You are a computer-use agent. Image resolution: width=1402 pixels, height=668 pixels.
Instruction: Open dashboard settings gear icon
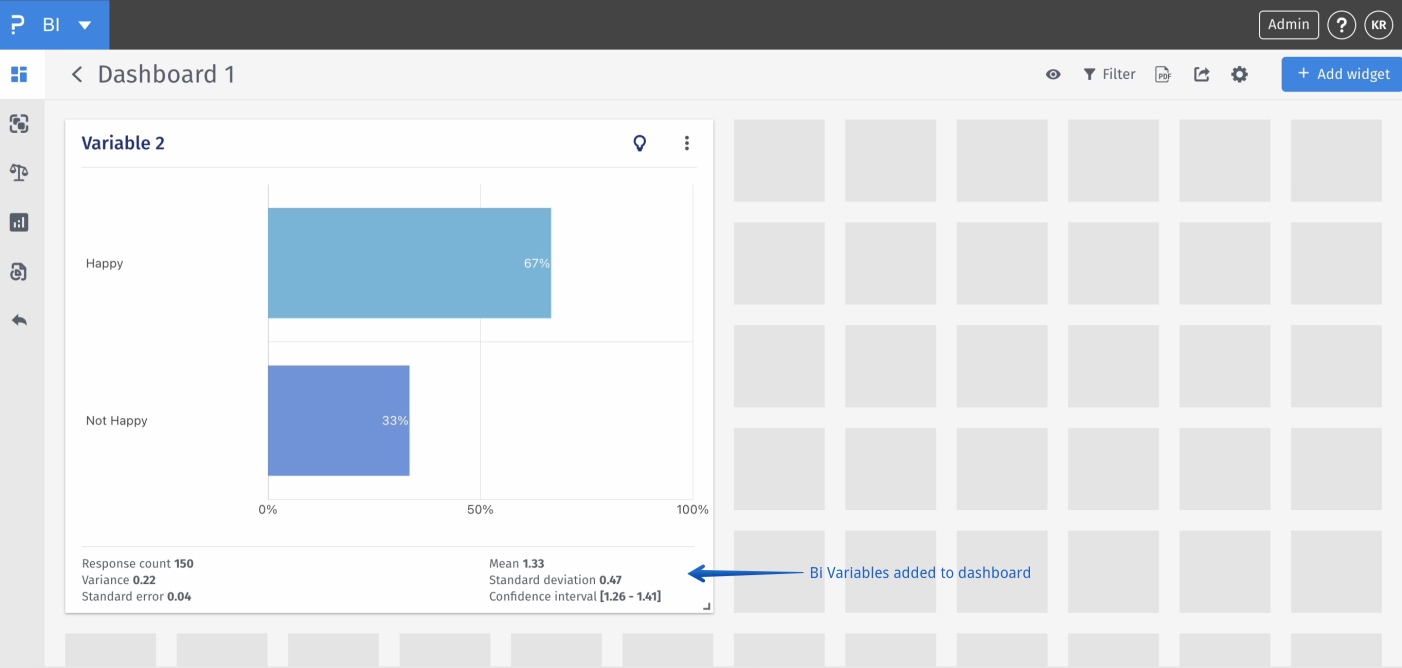[x=1240, y=74]
